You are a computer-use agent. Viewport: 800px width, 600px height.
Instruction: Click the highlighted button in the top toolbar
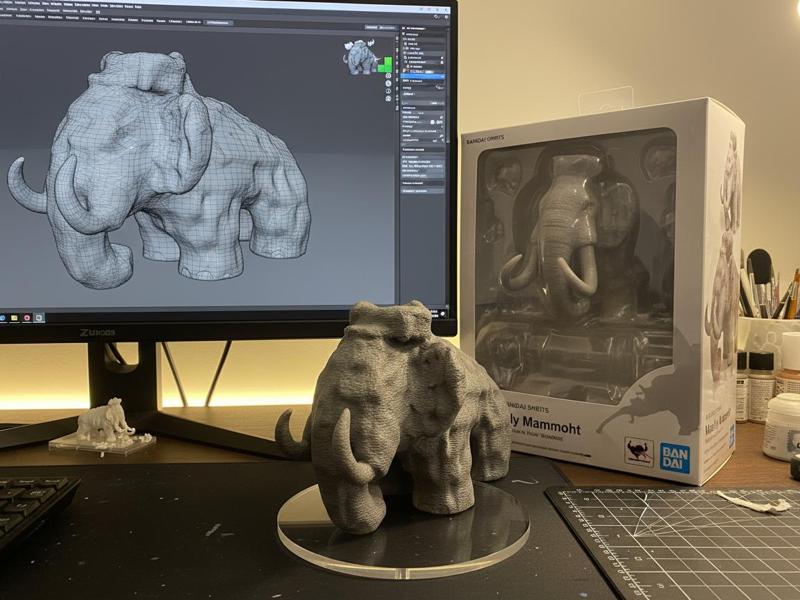point(220,22)
